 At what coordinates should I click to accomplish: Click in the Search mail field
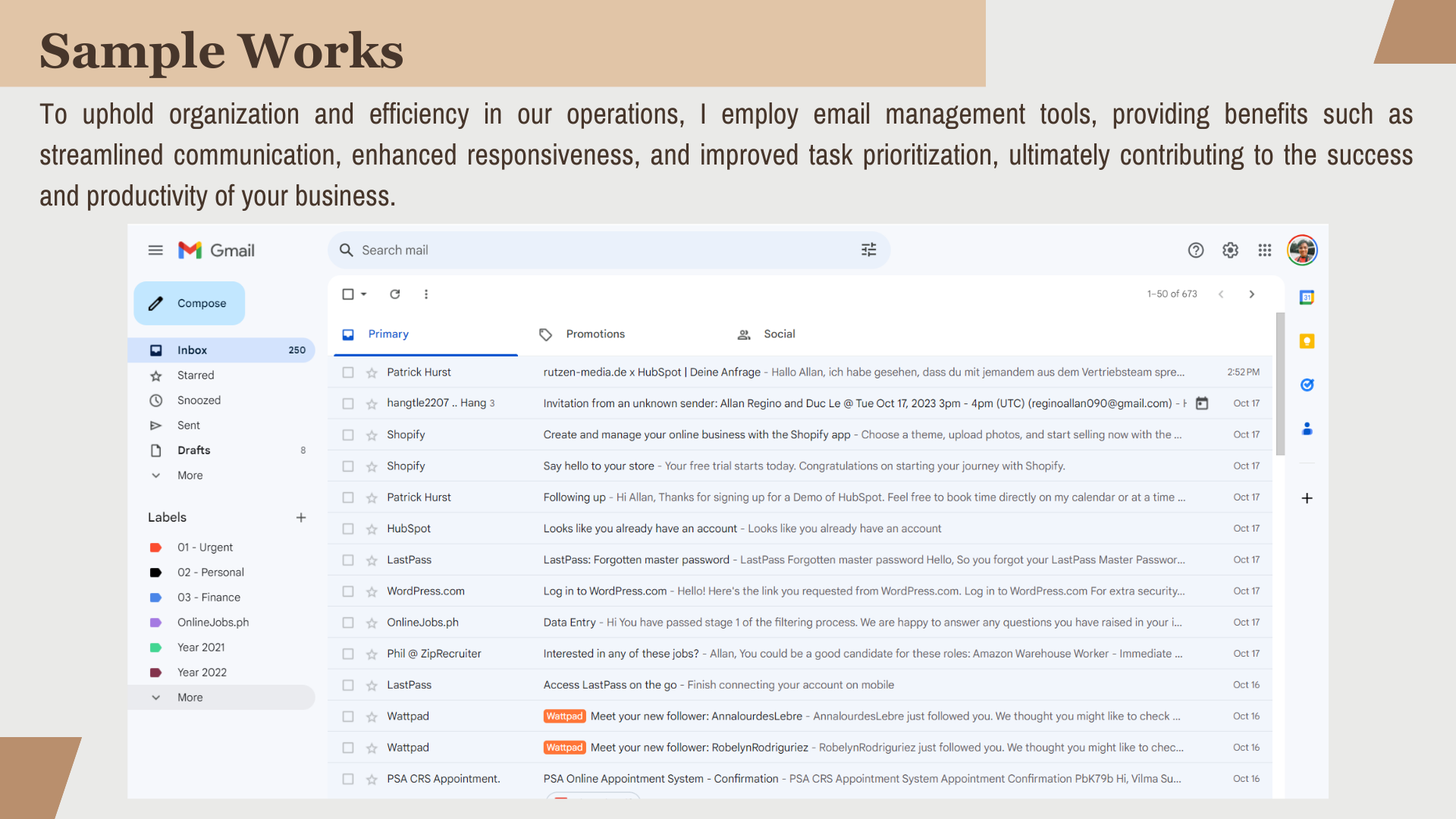pos(591,250)
